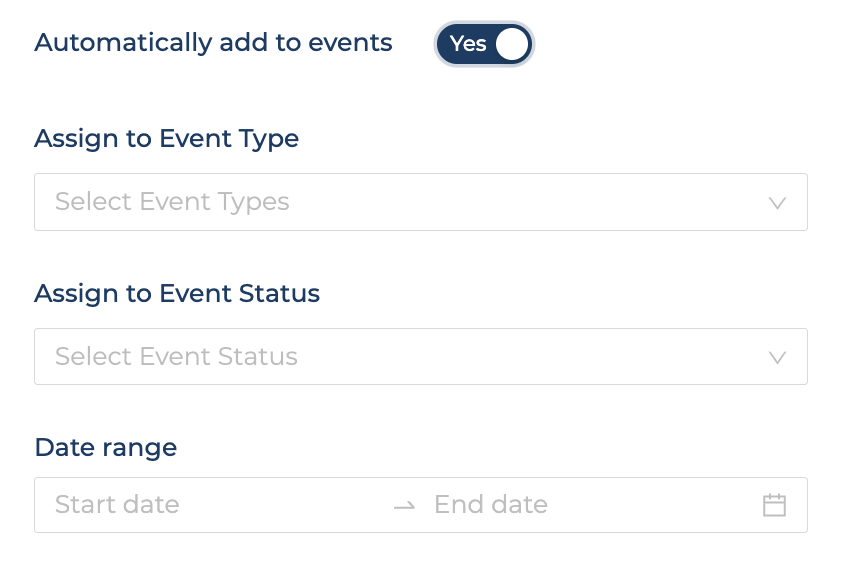Click the arrow between Start and End date
Screen dimensions: 844x570
pyautogui.click(x=404, y=505)
